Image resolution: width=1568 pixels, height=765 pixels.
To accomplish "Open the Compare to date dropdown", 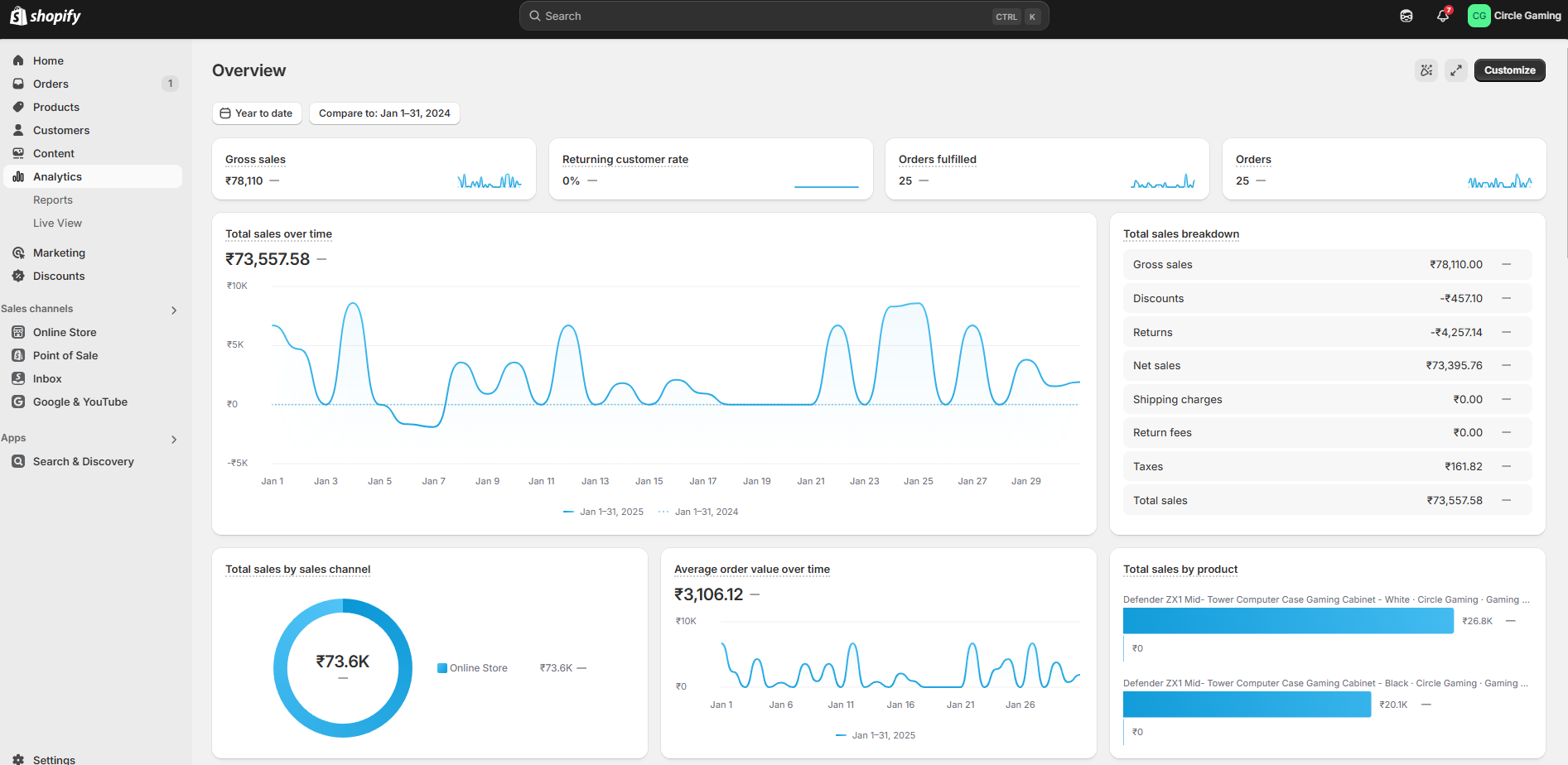I will [384, 113].
